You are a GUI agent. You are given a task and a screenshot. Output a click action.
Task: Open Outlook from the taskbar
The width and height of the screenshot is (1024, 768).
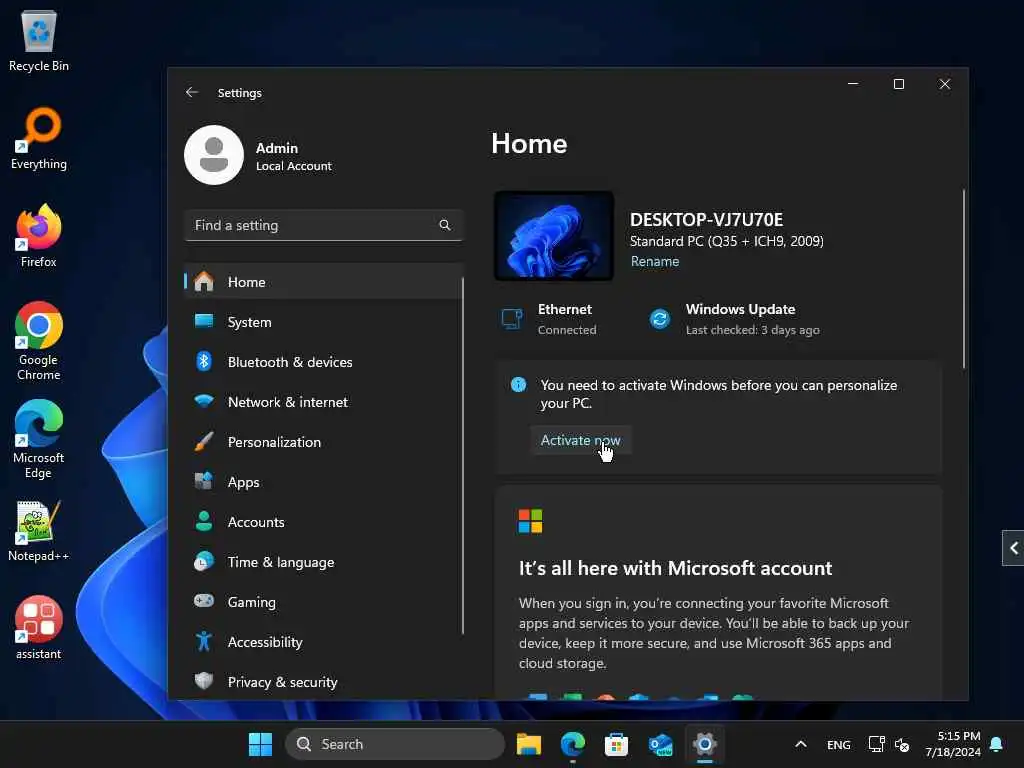(660, 744)
